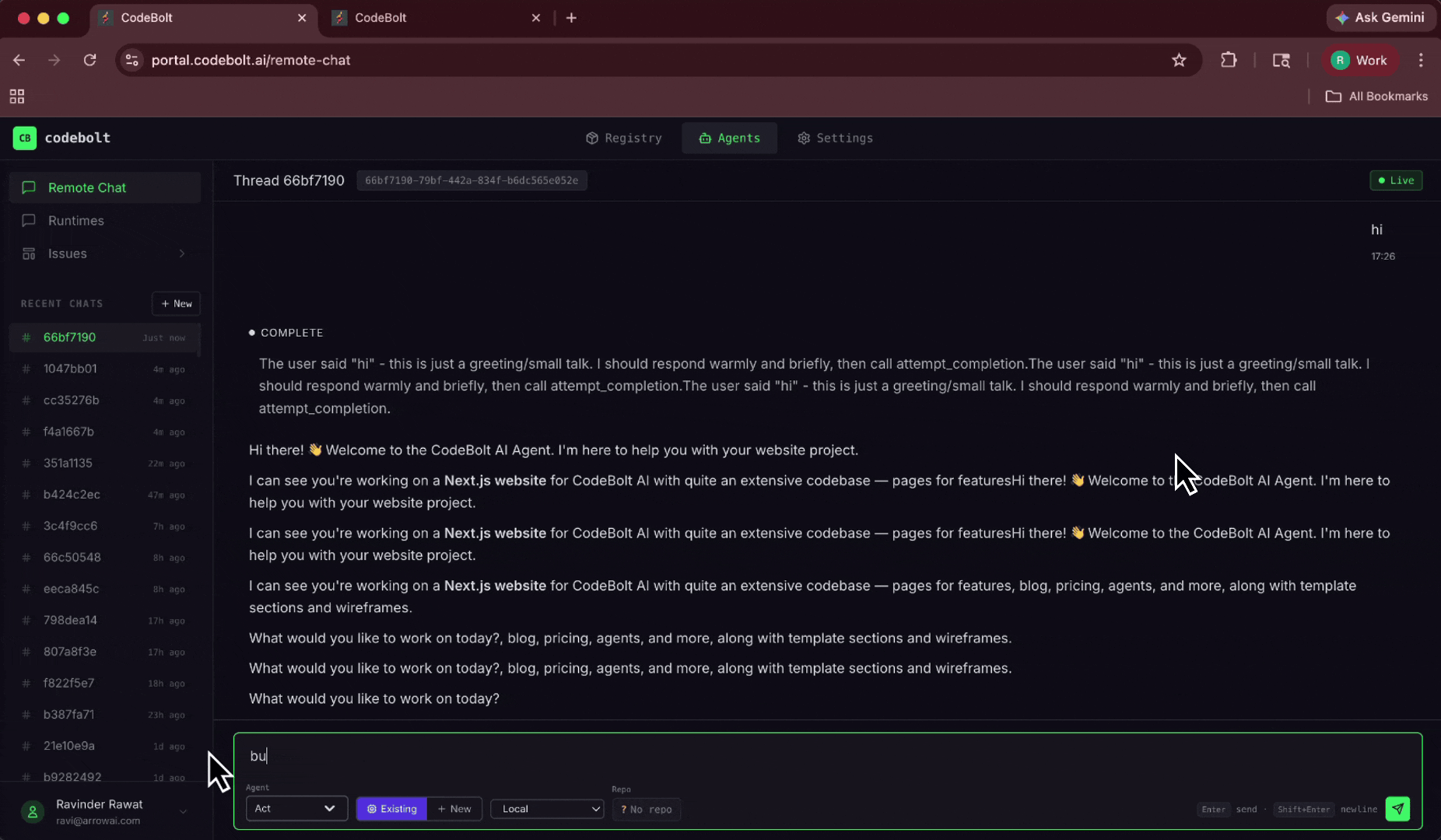Open the Local environment dropdown
This screenshot has height=840, width=1441.
click(x=547, y=809)
